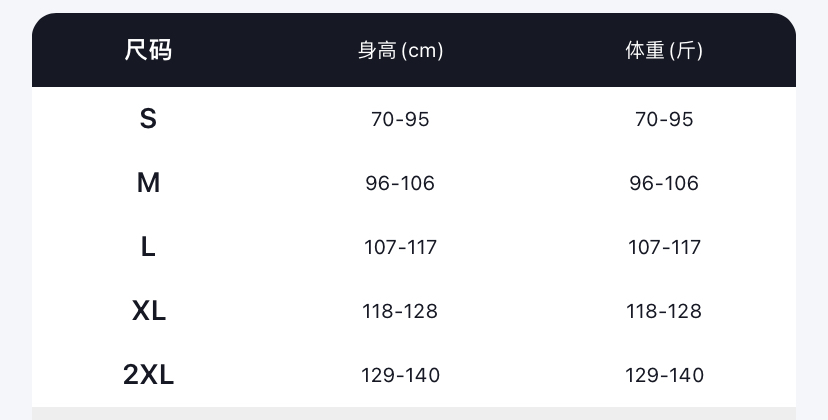
Task: Click the gray strip below the 2XL row
Action: 414,413
